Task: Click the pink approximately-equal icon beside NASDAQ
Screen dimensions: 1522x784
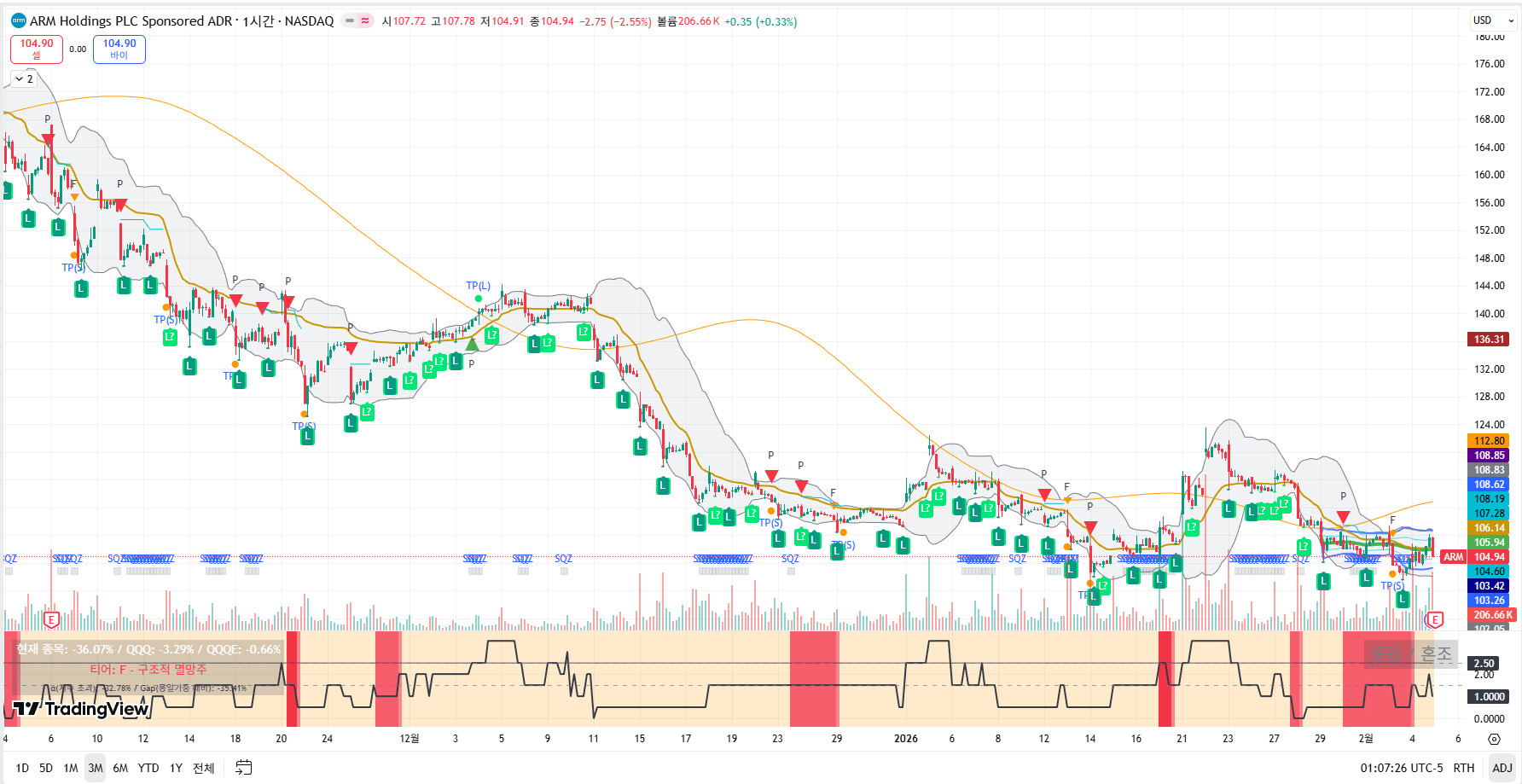Action: point(365,20)
